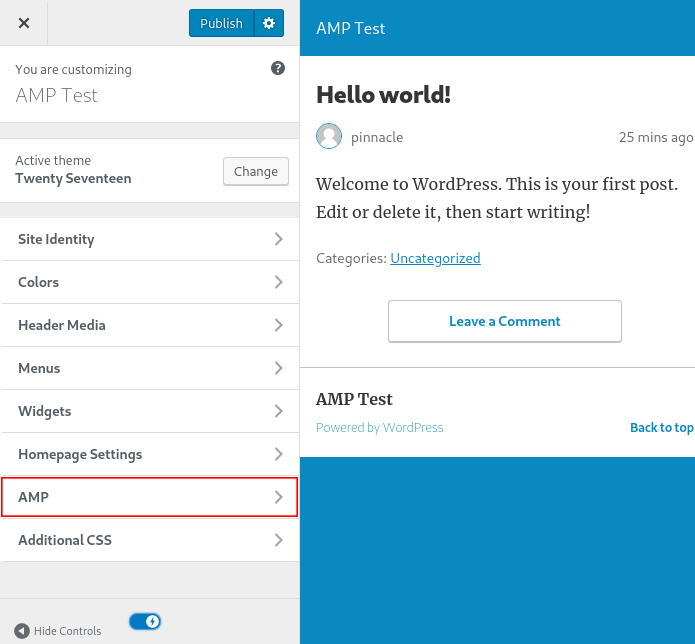The image size is (695, 644).
Task: Open Header Media section
Action: pos(150,325)
